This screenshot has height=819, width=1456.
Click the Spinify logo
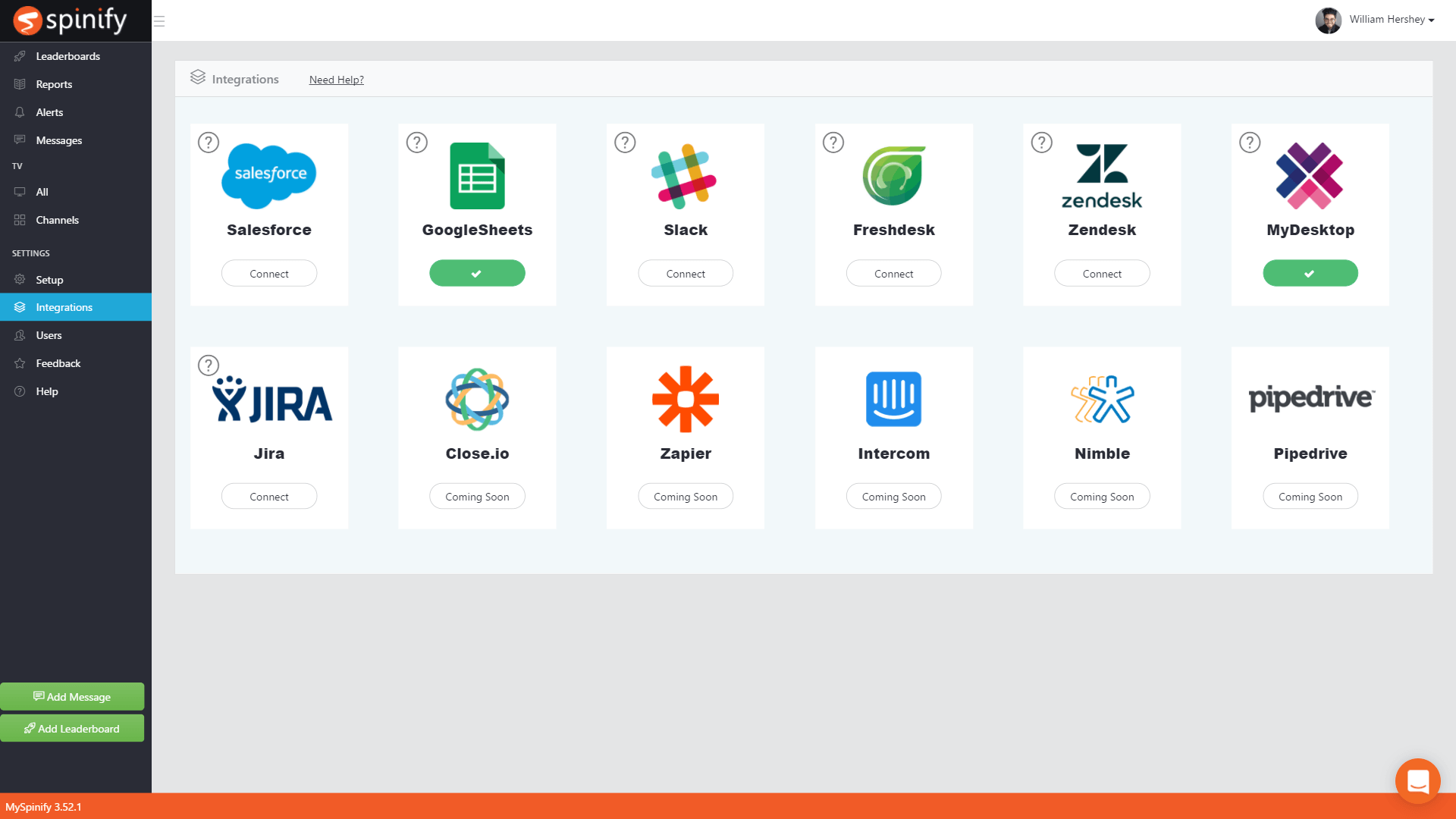click(x=71, y=20)
